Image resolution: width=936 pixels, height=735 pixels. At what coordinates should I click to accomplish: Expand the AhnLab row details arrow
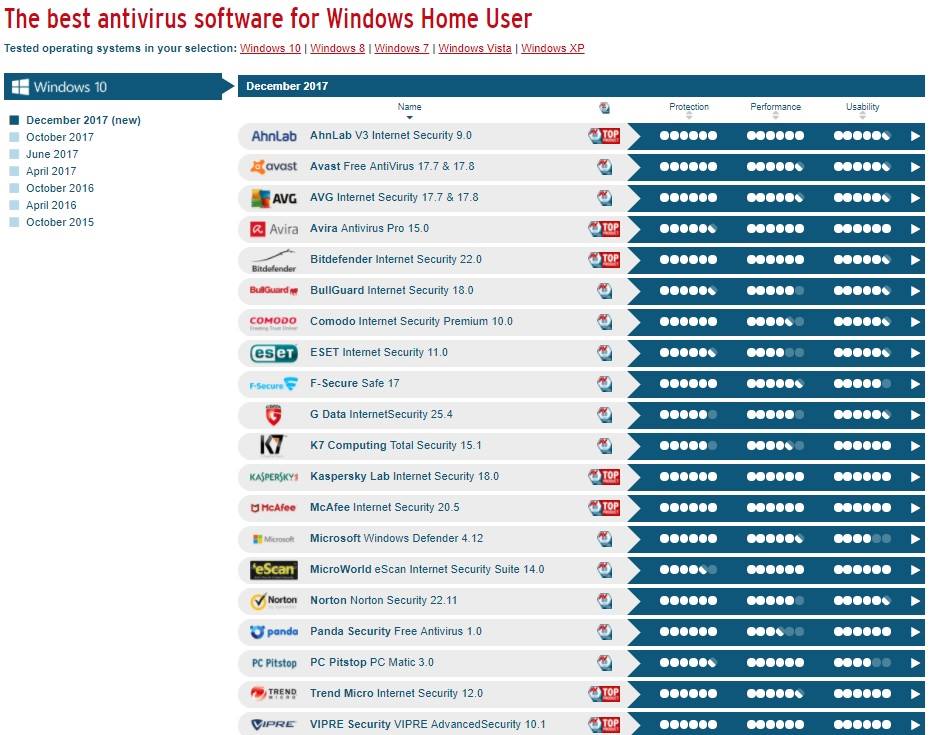(915, 136)
